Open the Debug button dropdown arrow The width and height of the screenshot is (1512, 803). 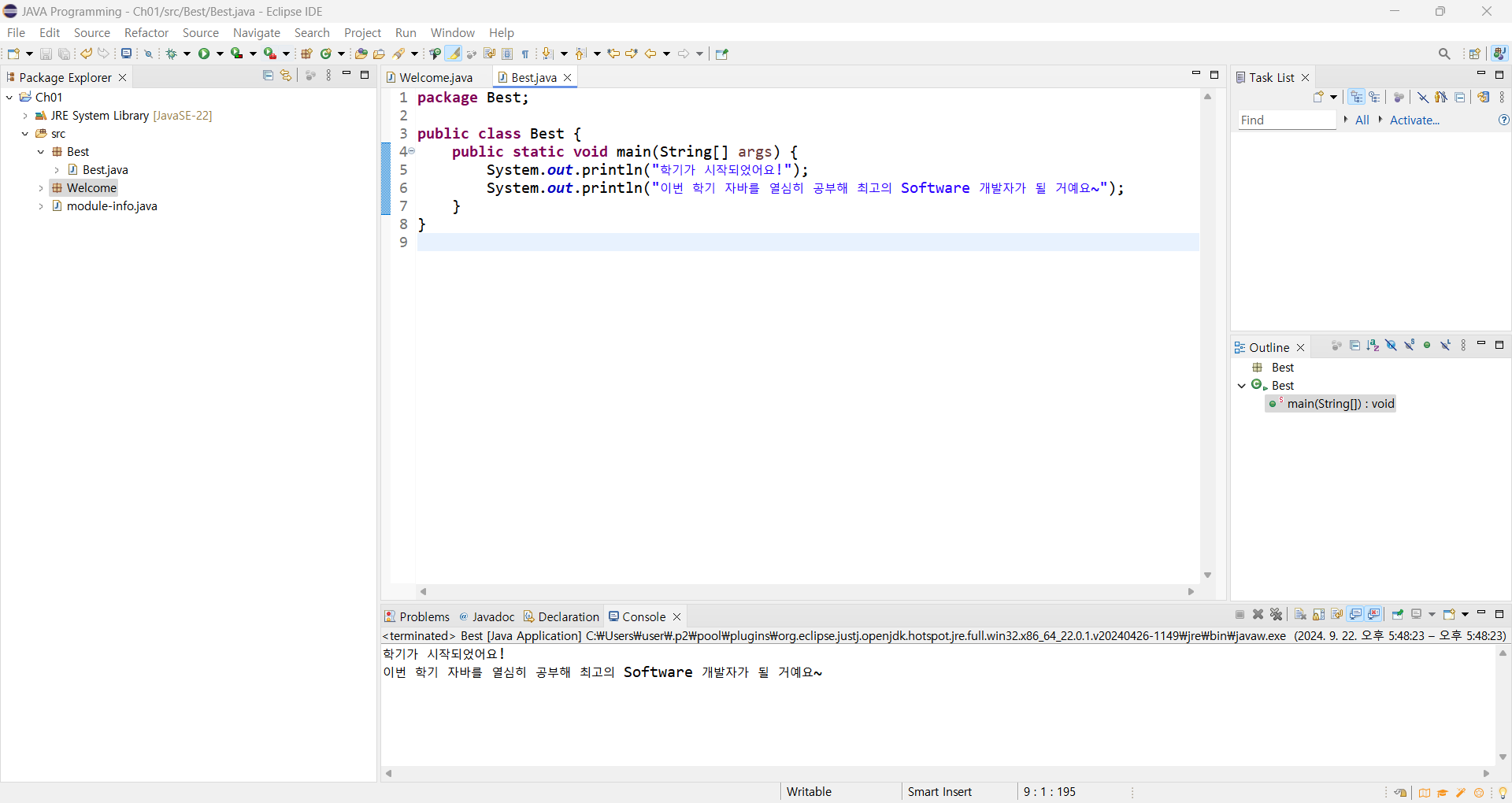(x=187, y=54)
